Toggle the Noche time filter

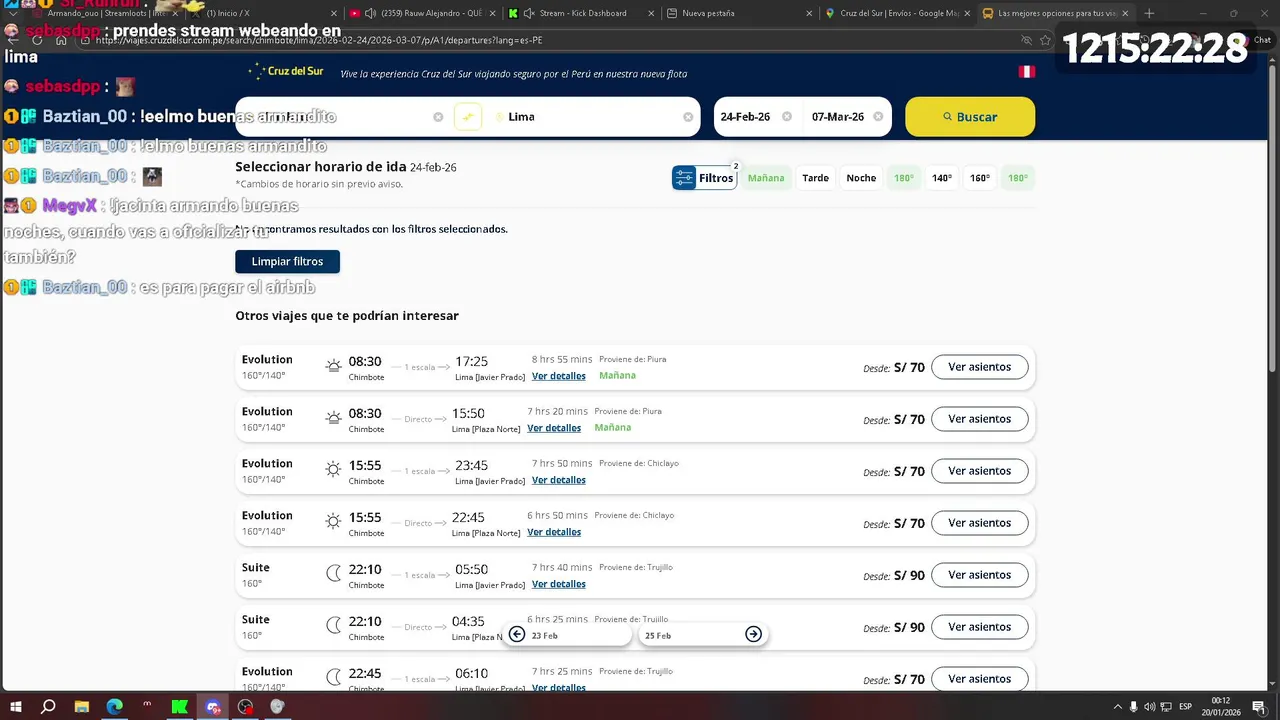[x=861, y=178]
